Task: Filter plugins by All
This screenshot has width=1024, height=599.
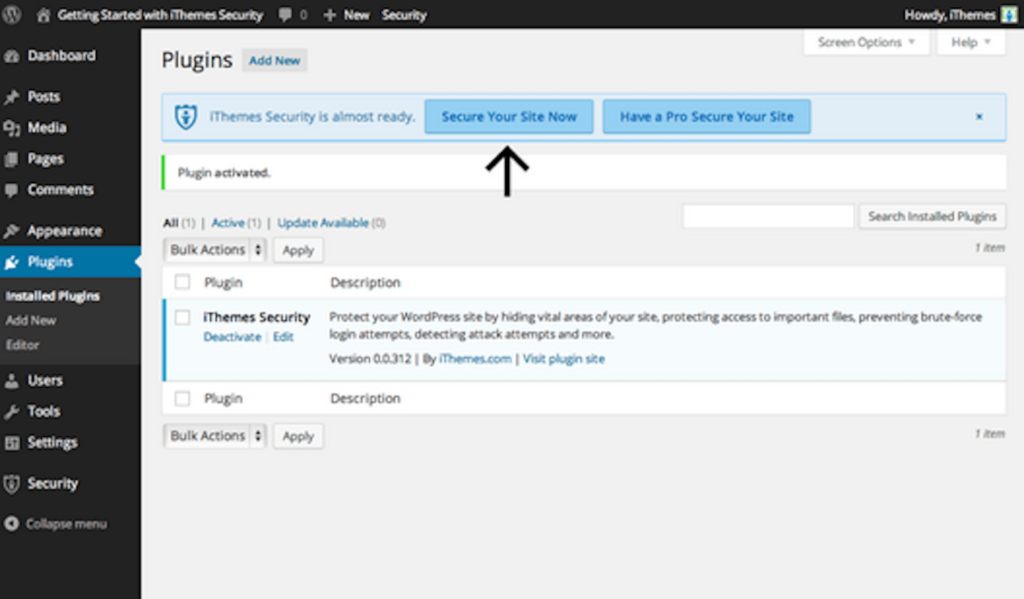Action: click(x=171, y=223)
